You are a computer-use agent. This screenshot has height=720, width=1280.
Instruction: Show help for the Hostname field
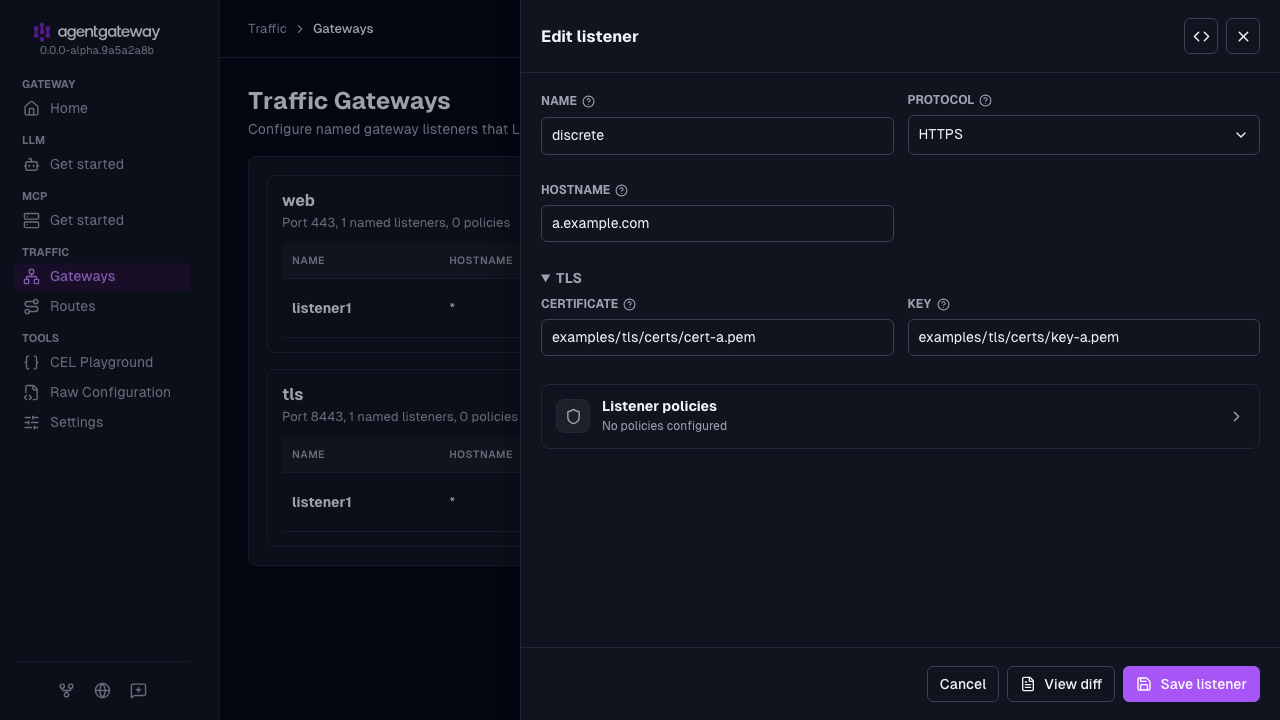click(621, 190)
